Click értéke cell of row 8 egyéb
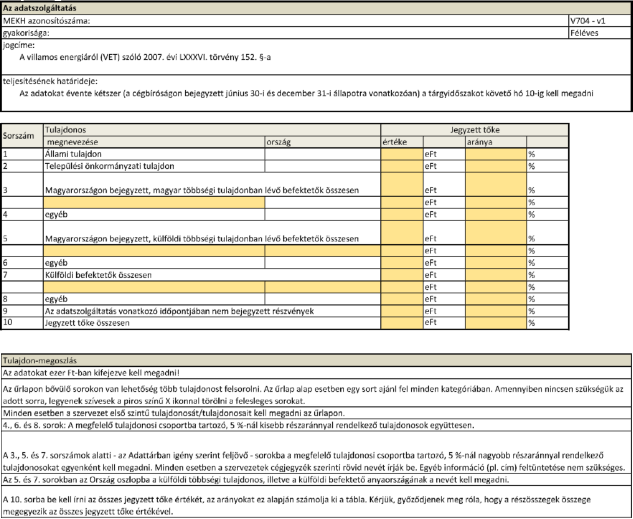 [402, 299]
